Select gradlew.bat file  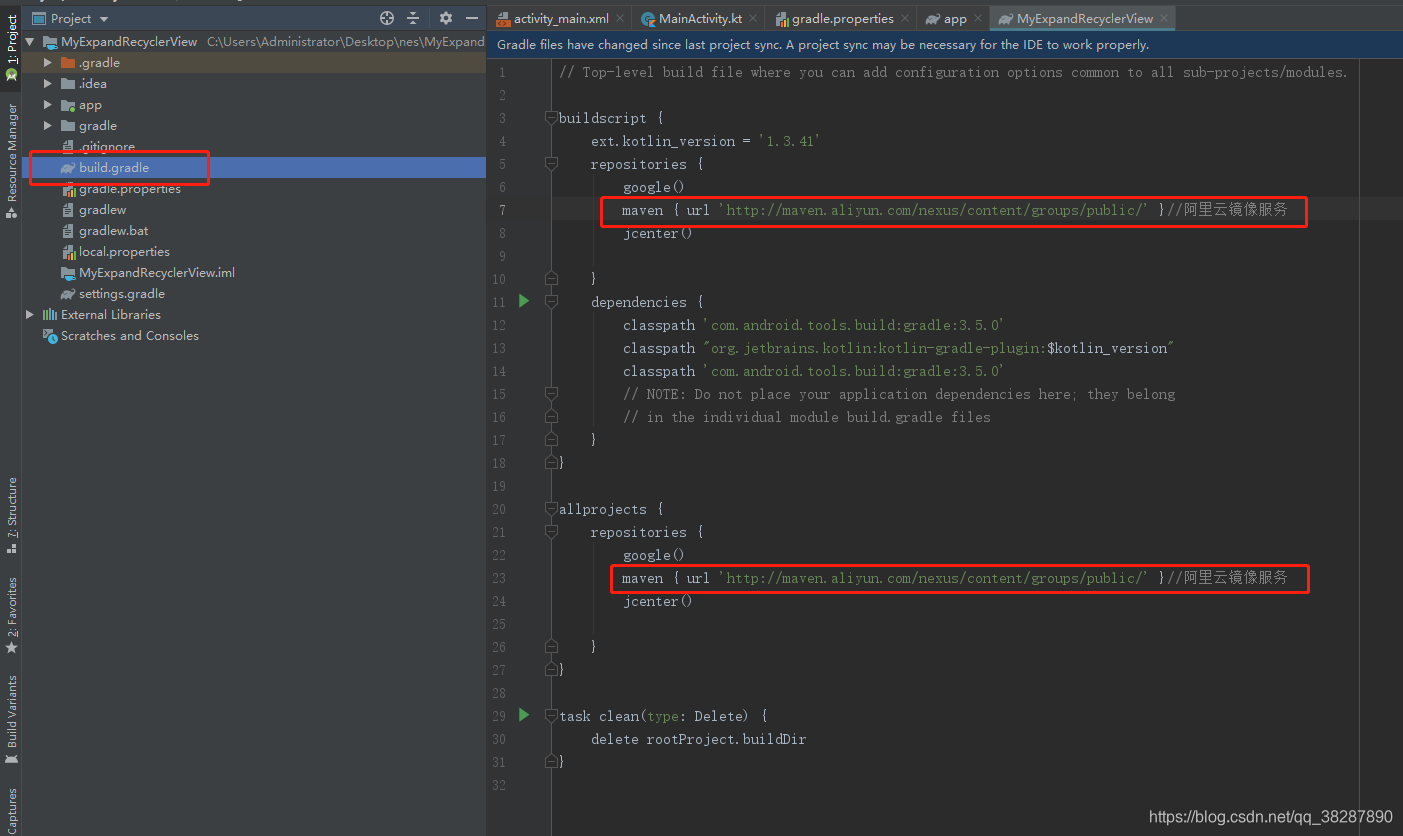(x=113, y=231)
